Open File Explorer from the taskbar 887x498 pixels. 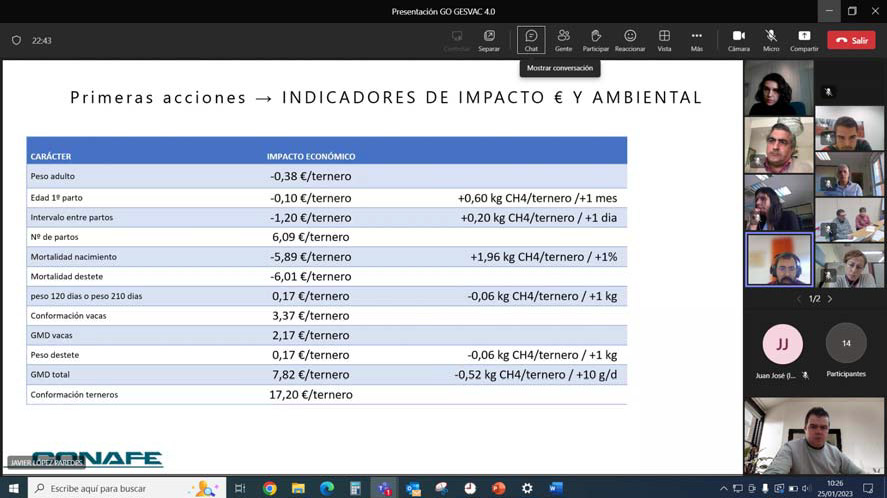tap(298, 488)
